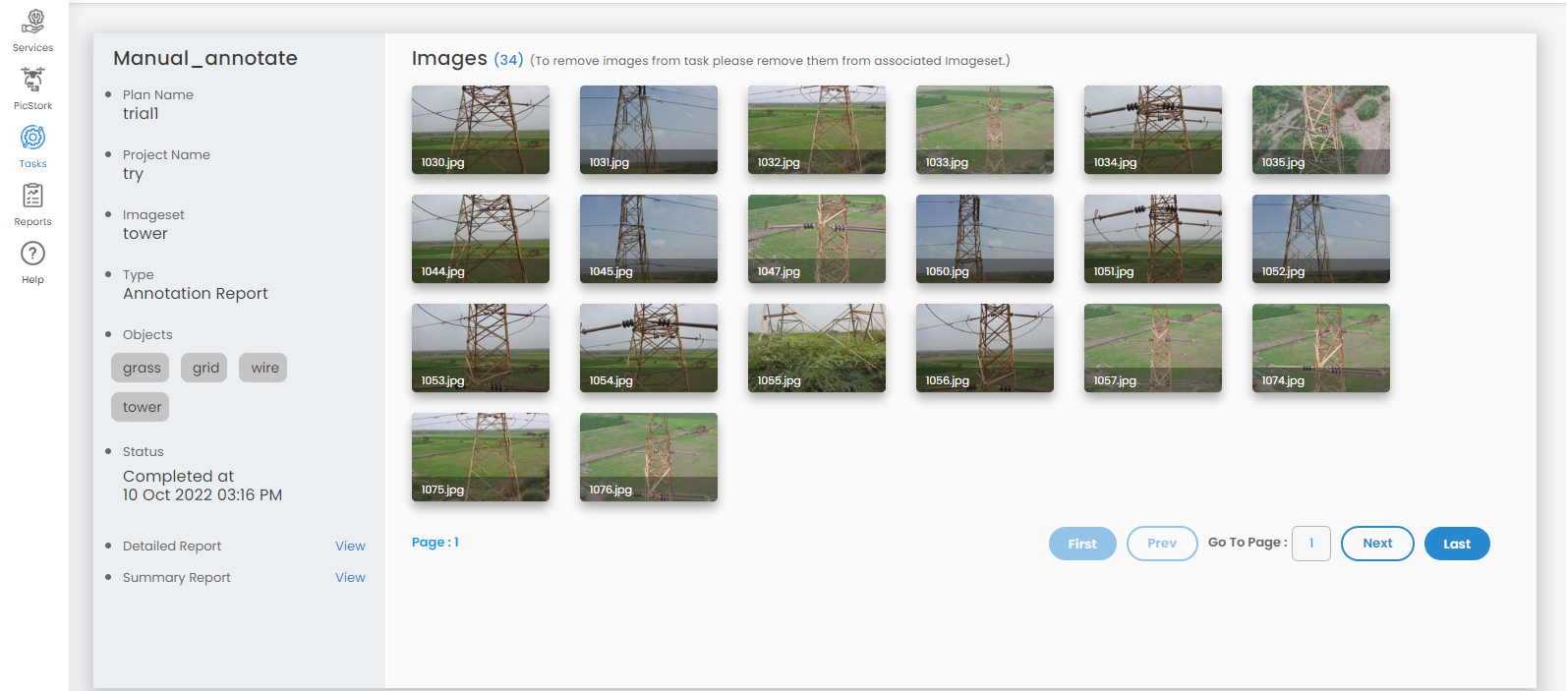
Task: Open thumbnail 1053.jpg
Action: tap(481, 348)
